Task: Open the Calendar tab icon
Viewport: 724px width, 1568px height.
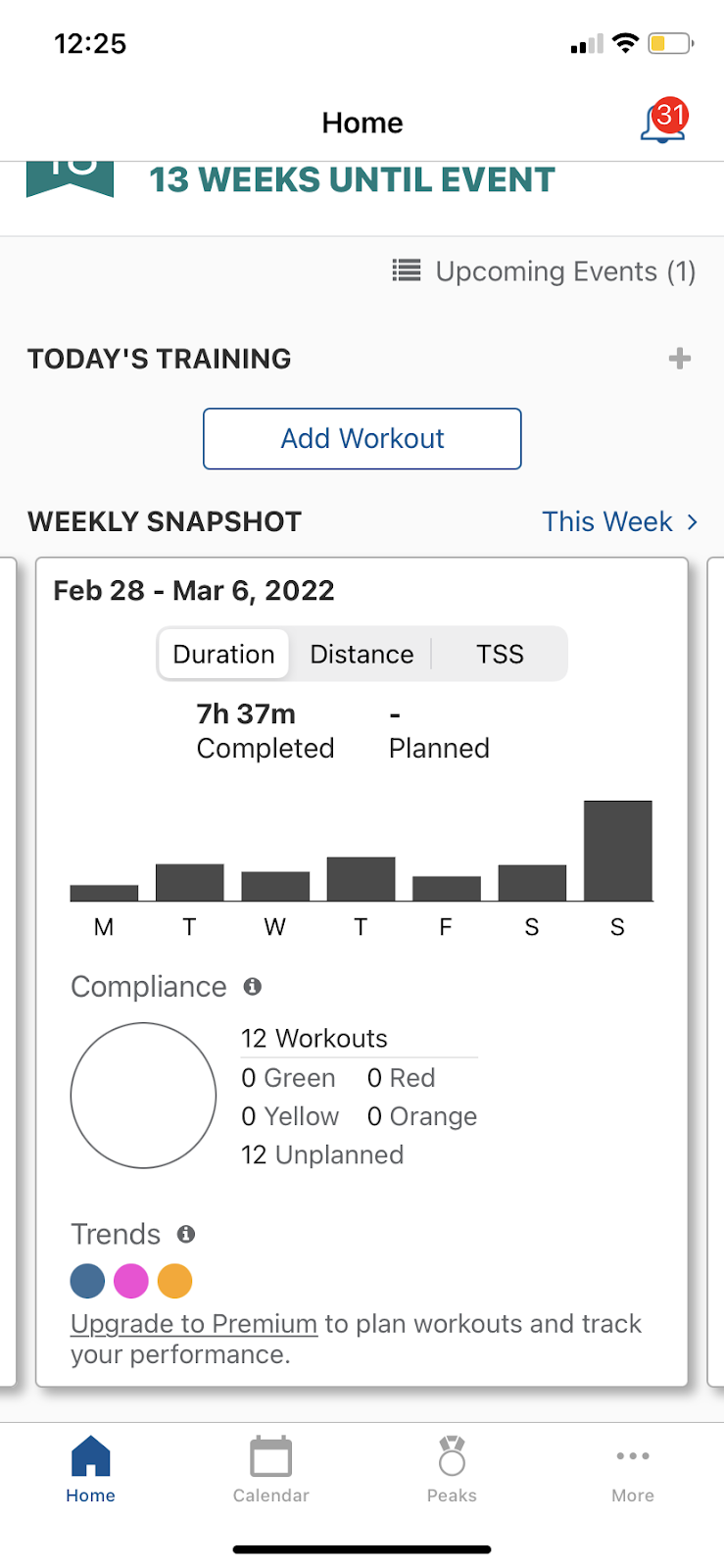Action: click(270, 1456)
